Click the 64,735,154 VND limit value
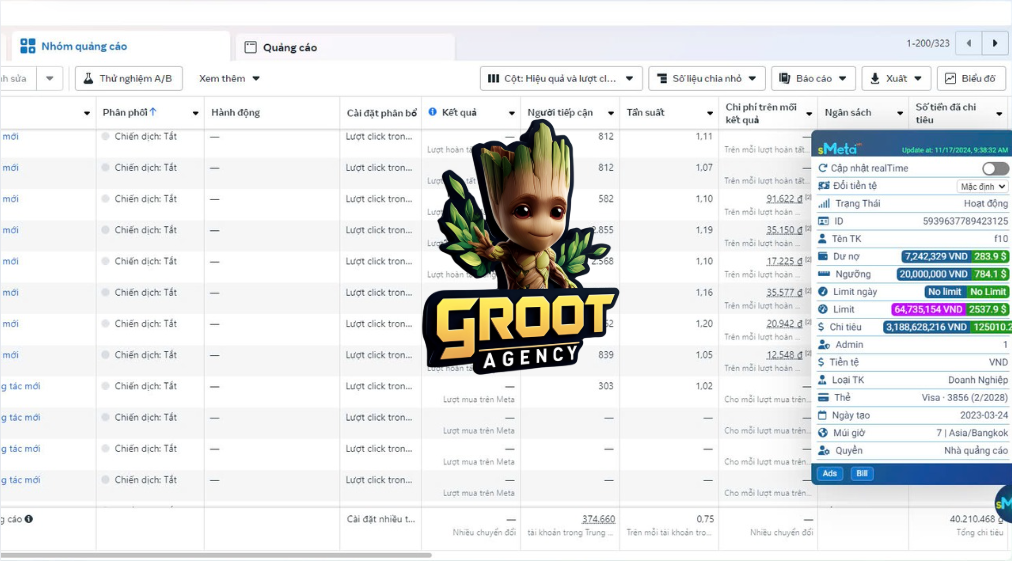1012x561 pixels. coord(928,309)
